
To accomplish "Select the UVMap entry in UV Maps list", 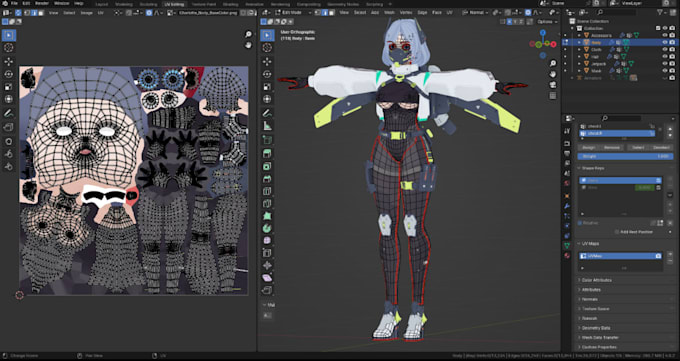I will coord(620,256).
